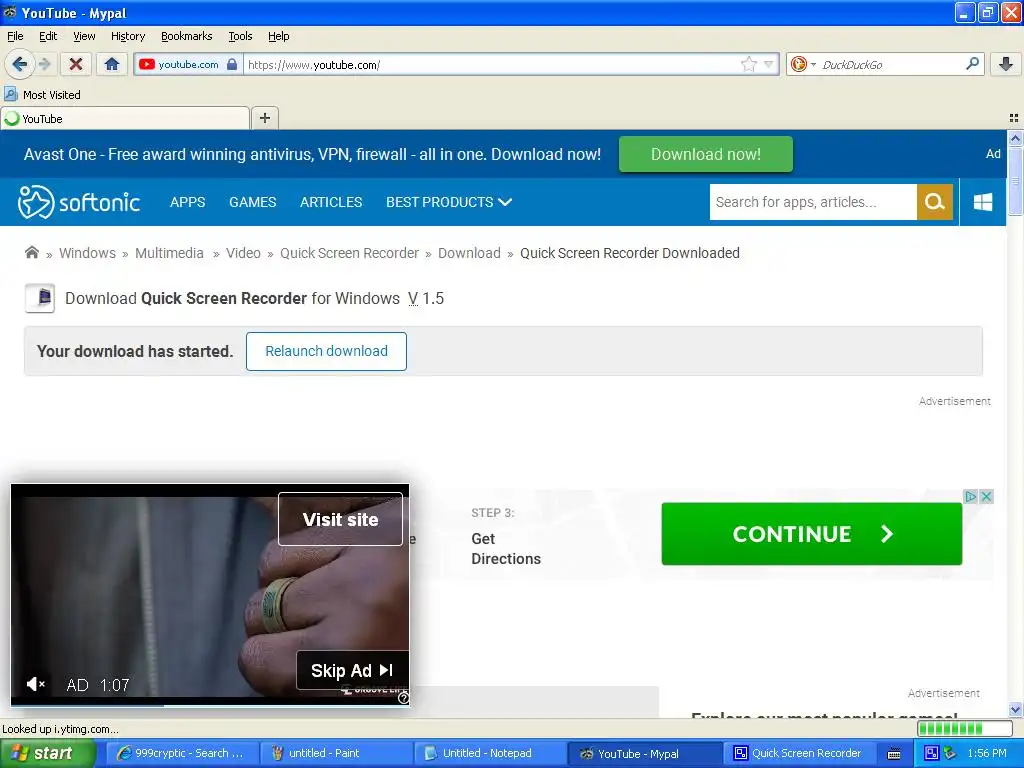
Task: Open the View menu
Action: click(x=84, y=36)
